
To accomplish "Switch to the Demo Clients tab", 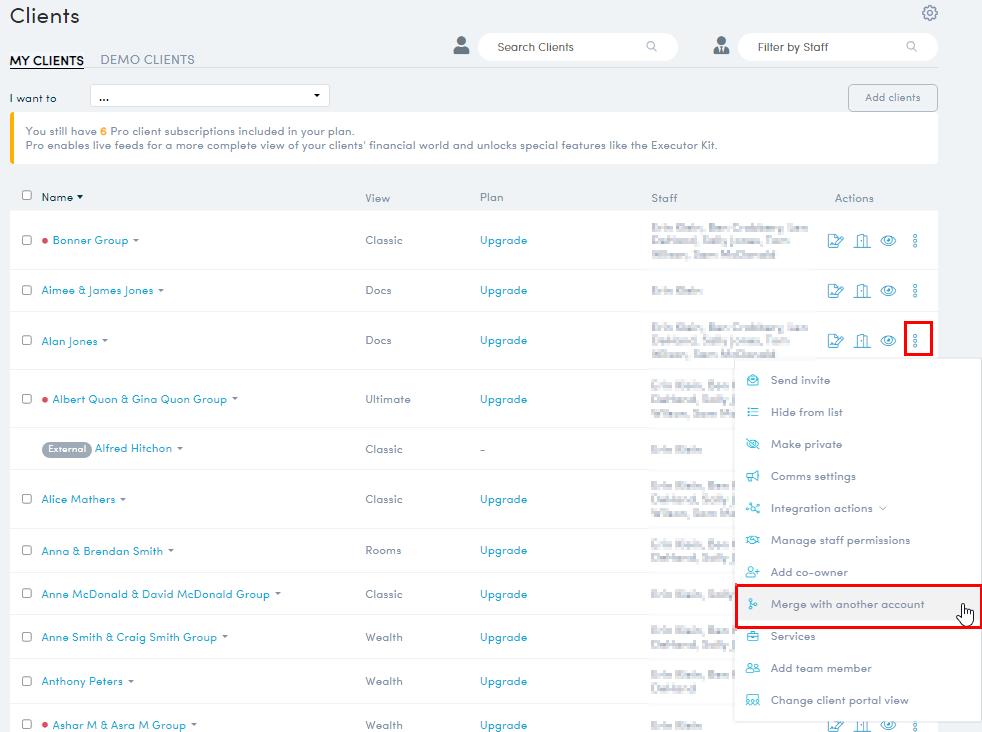I will tap(148, 60).
